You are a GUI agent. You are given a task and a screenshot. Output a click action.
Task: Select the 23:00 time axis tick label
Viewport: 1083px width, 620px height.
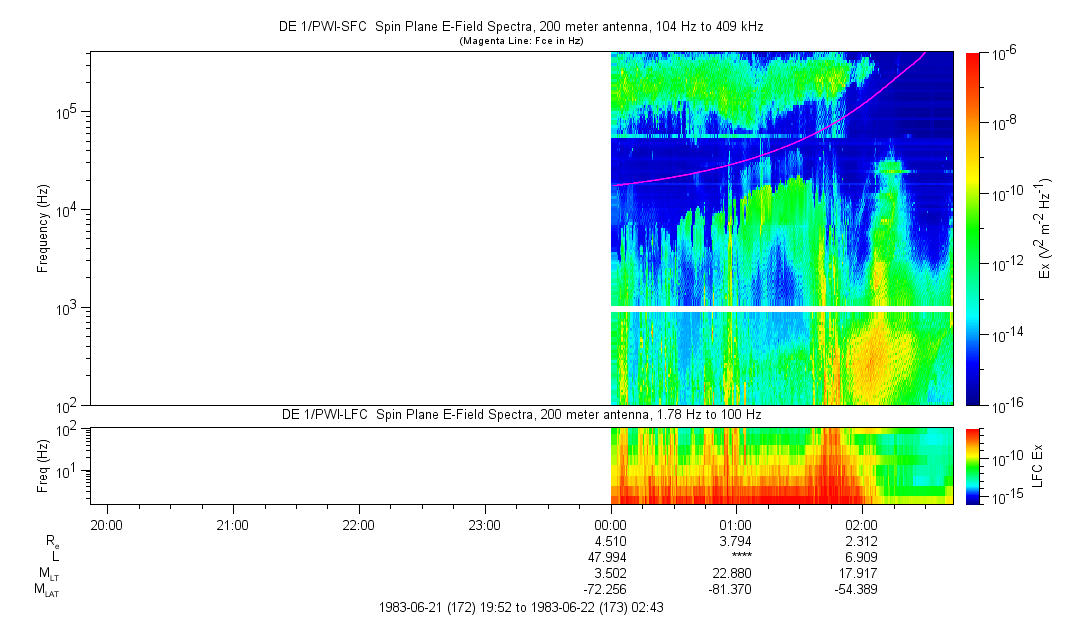tap(484, 523)
